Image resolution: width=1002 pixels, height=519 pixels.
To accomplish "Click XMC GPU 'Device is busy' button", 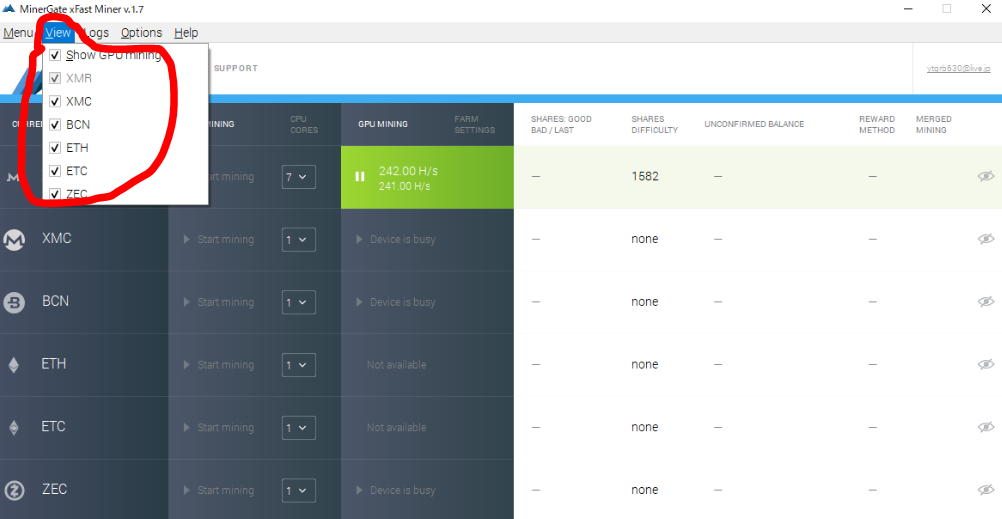I will [396, 240].
